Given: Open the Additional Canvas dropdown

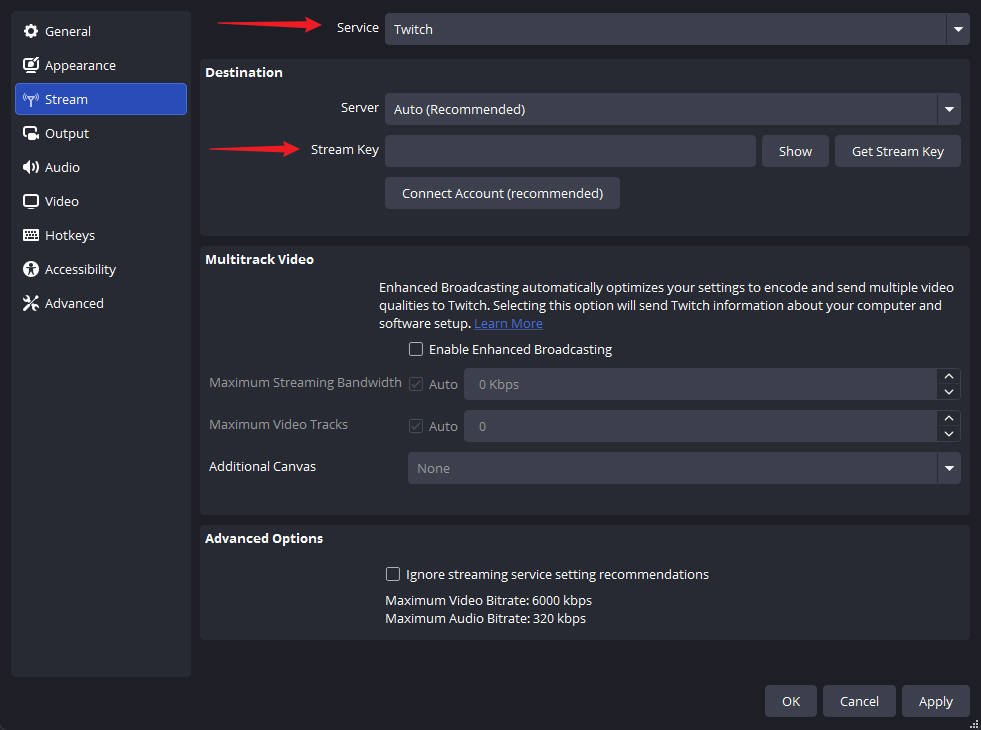Looking at the screenshot, I should click(x=684, y=469).
